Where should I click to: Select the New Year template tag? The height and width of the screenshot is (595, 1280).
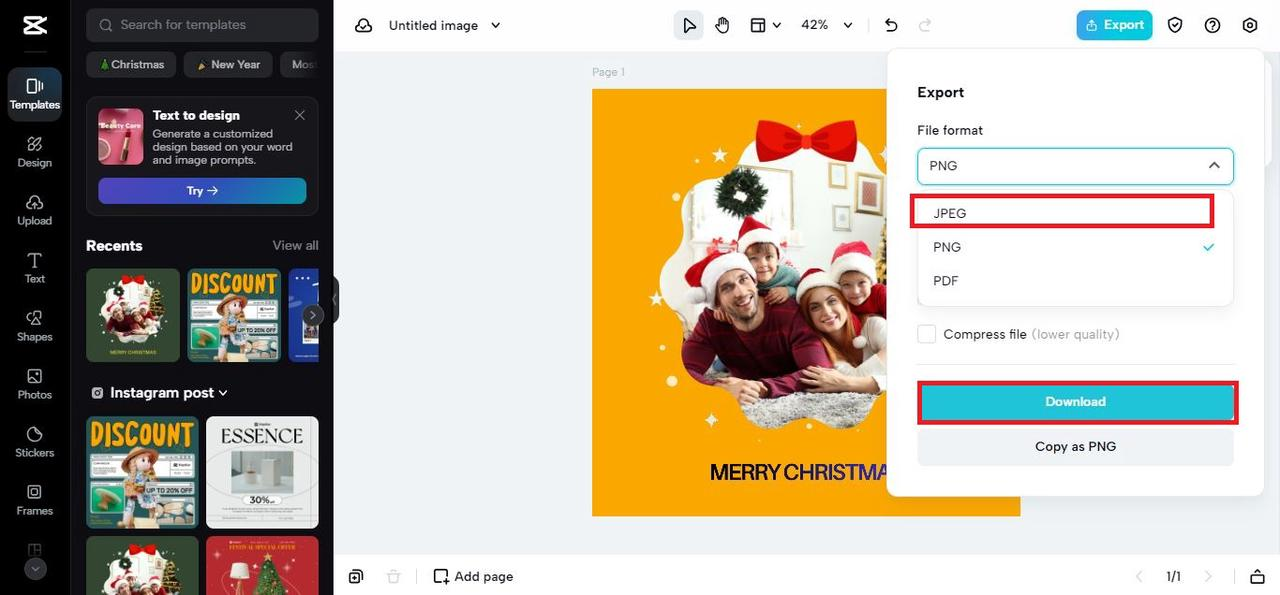pos(228,65)
